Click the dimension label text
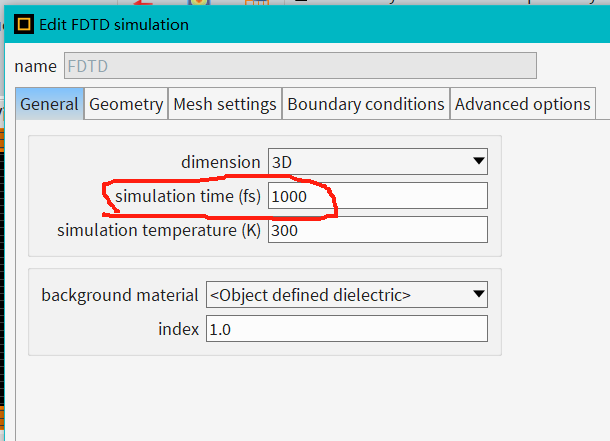Viewport: 610px width, 441px height. pos(220,162)
